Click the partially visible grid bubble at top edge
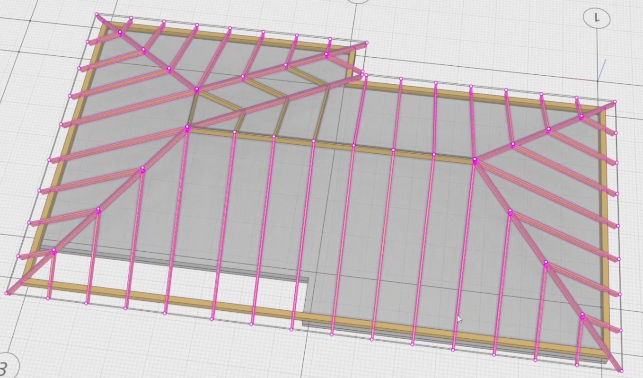The height and width of the screenshot is (378, 643). coord(358,2)
